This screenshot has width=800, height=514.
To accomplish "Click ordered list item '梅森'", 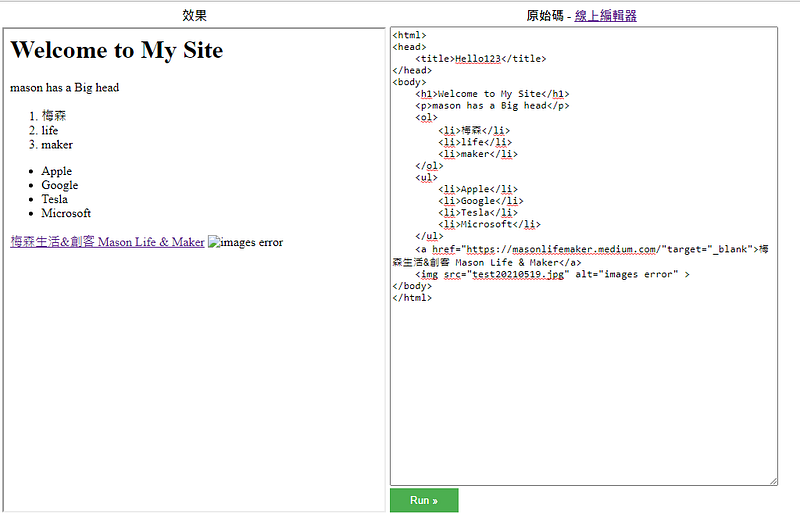I will pos(54,116).
